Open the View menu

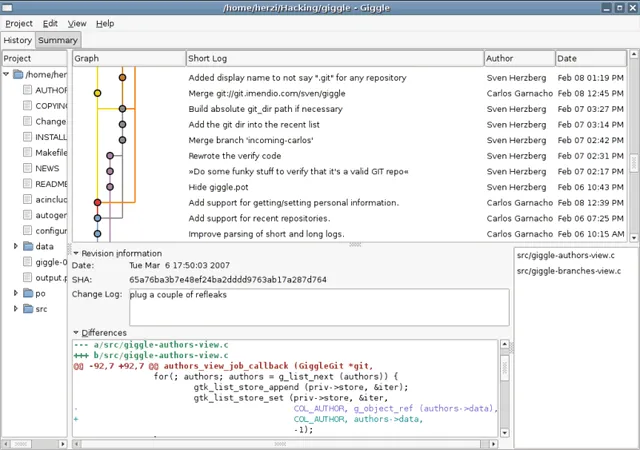pos(77,23)
